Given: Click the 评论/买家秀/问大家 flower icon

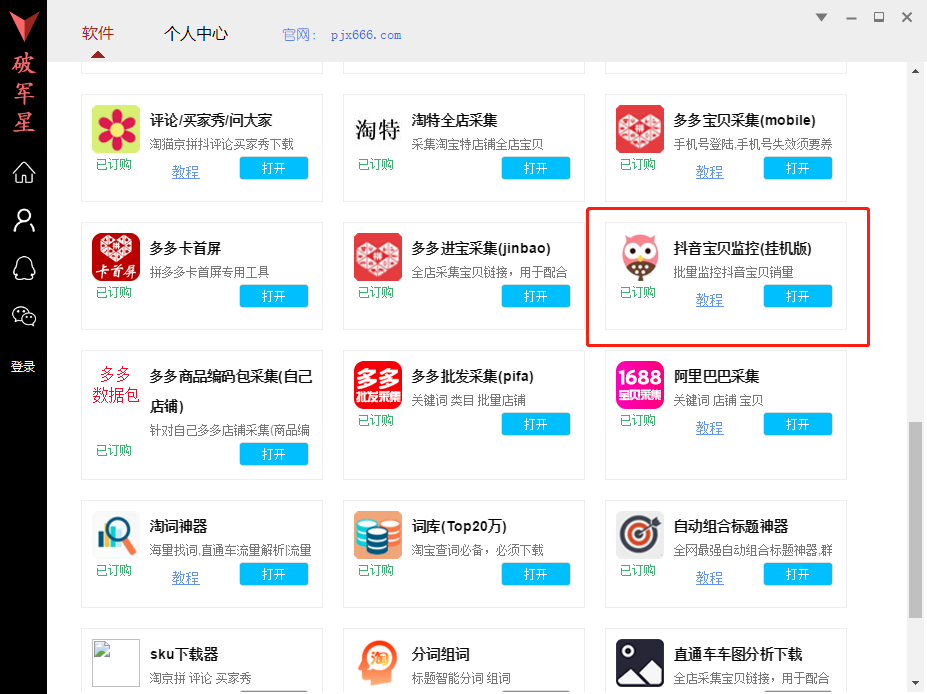Looking at the screenshot, I should (x=116, y=129).
